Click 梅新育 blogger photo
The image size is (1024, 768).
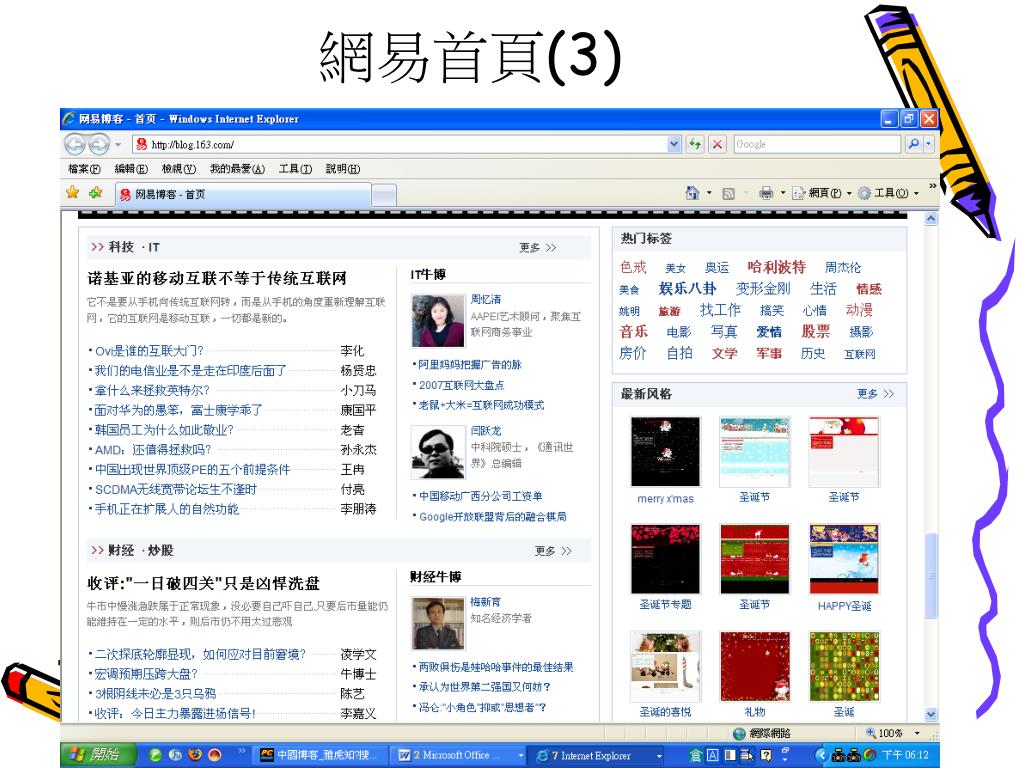coord(438,622)
